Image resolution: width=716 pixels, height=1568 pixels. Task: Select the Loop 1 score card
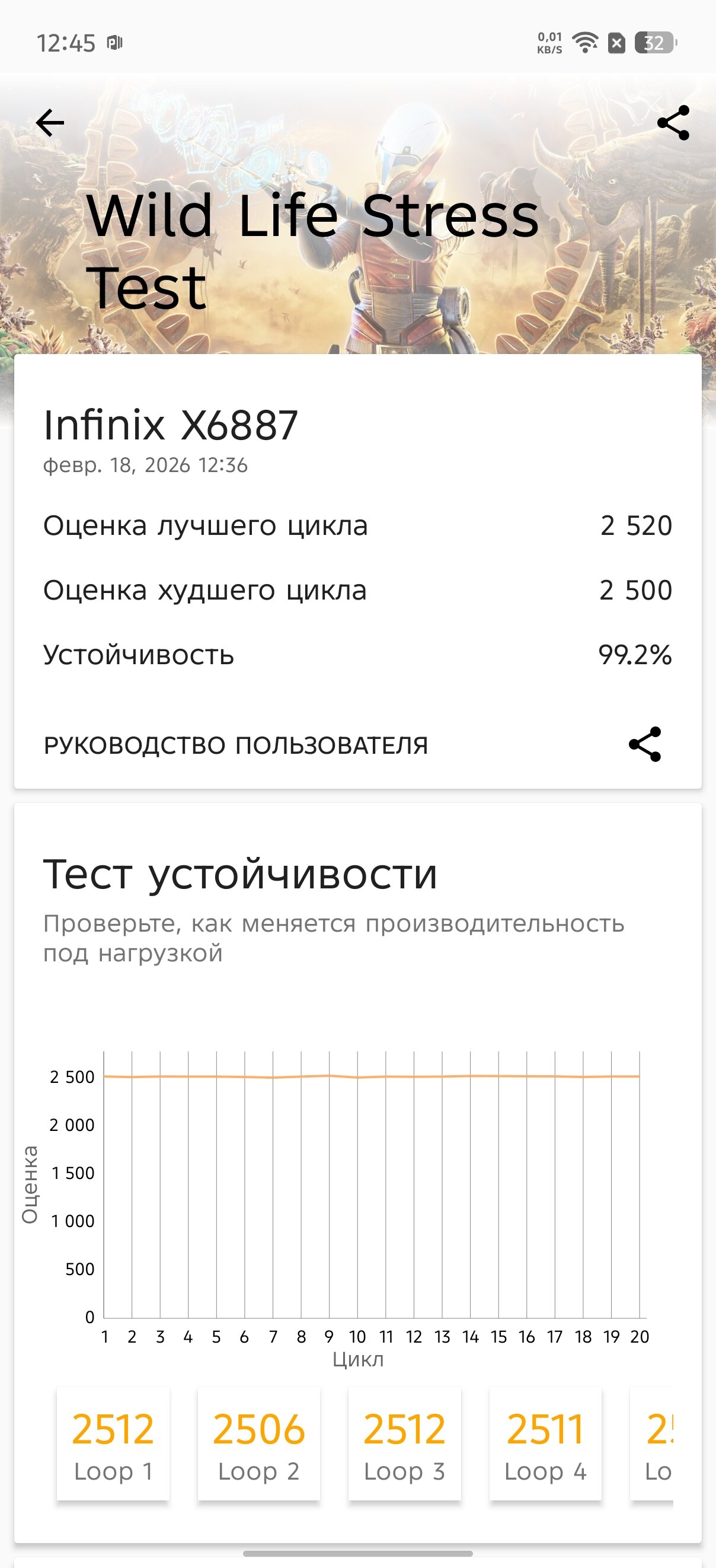pos(113,1443)
